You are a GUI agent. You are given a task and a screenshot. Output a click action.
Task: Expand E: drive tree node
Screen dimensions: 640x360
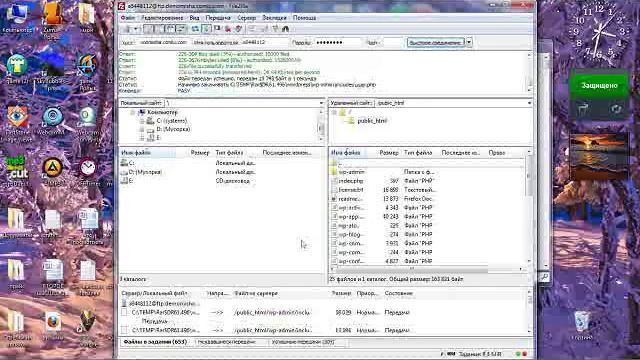click(142, 138)
